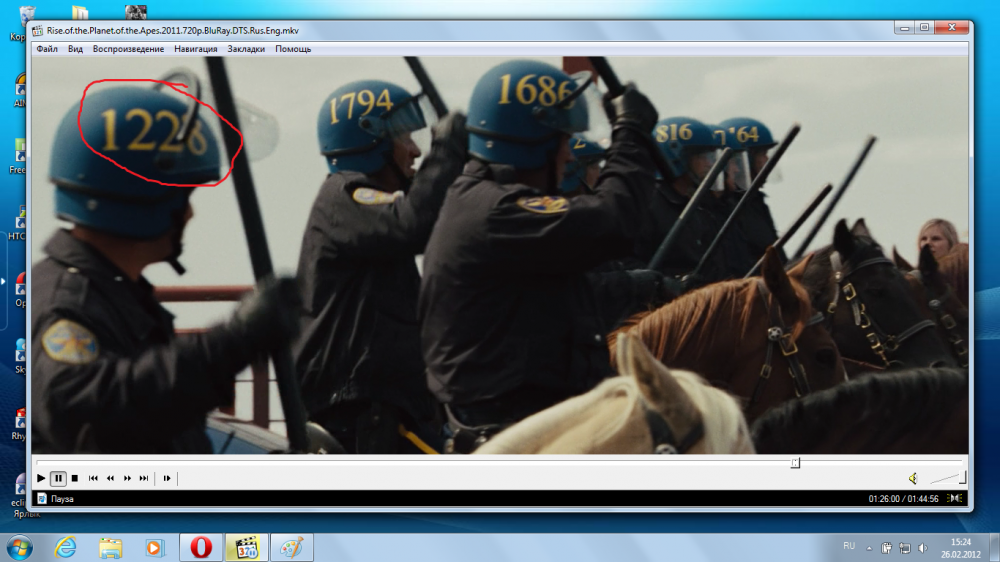
Task: Open the Вид menu
Action: point(75,49)
